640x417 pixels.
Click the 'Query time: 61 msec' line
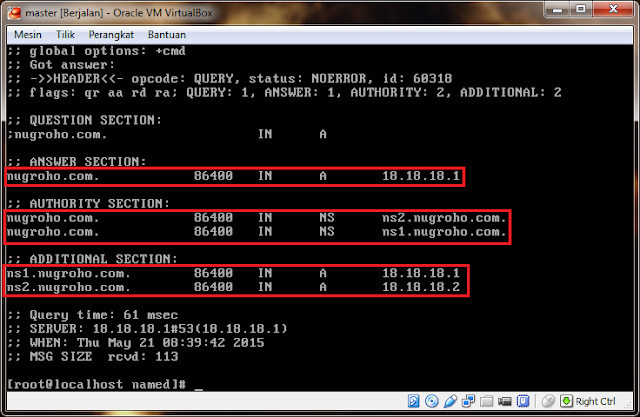[93, 315]
